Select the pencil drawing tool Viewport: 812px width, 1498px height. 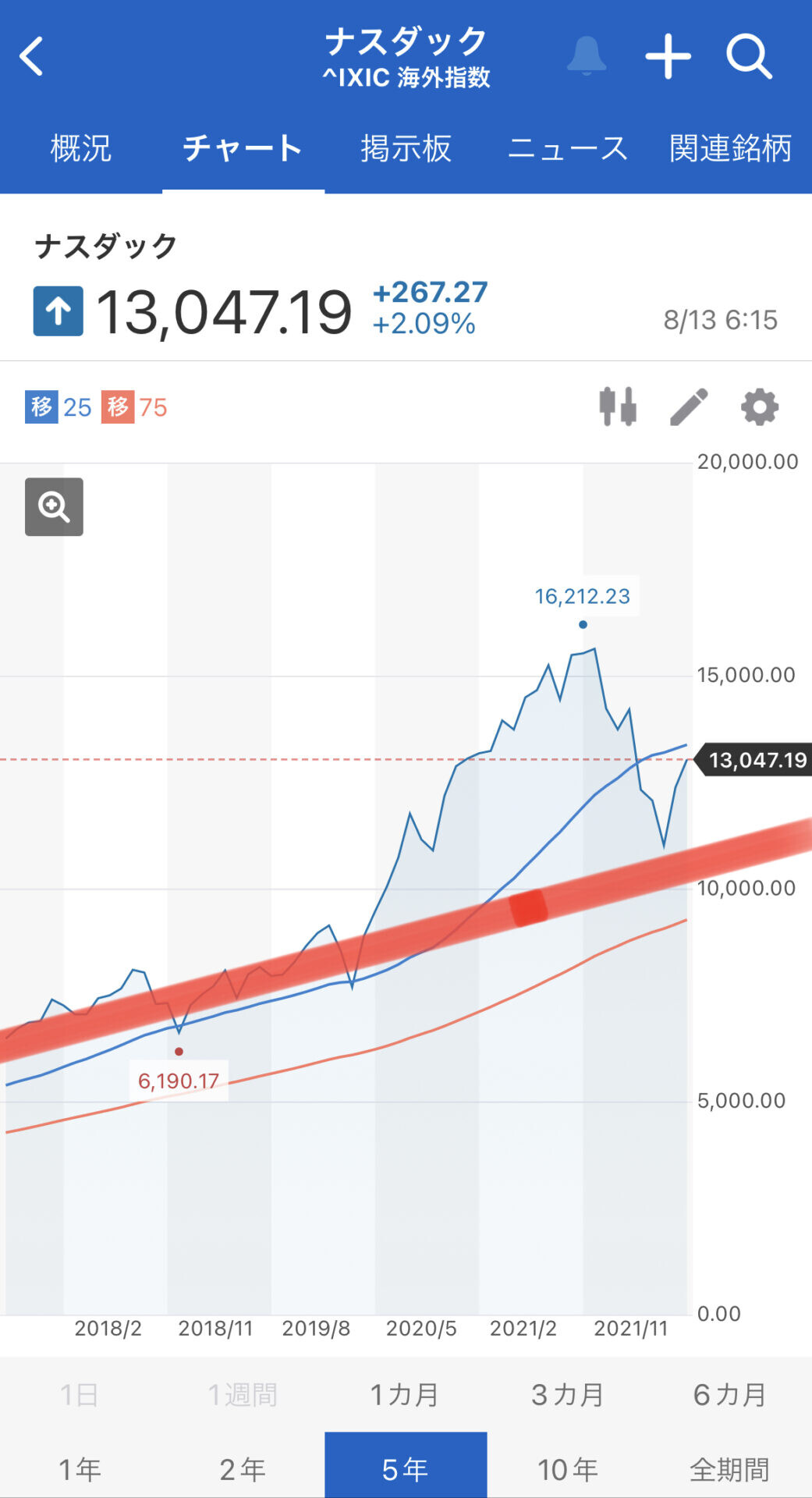coord(689,406)
